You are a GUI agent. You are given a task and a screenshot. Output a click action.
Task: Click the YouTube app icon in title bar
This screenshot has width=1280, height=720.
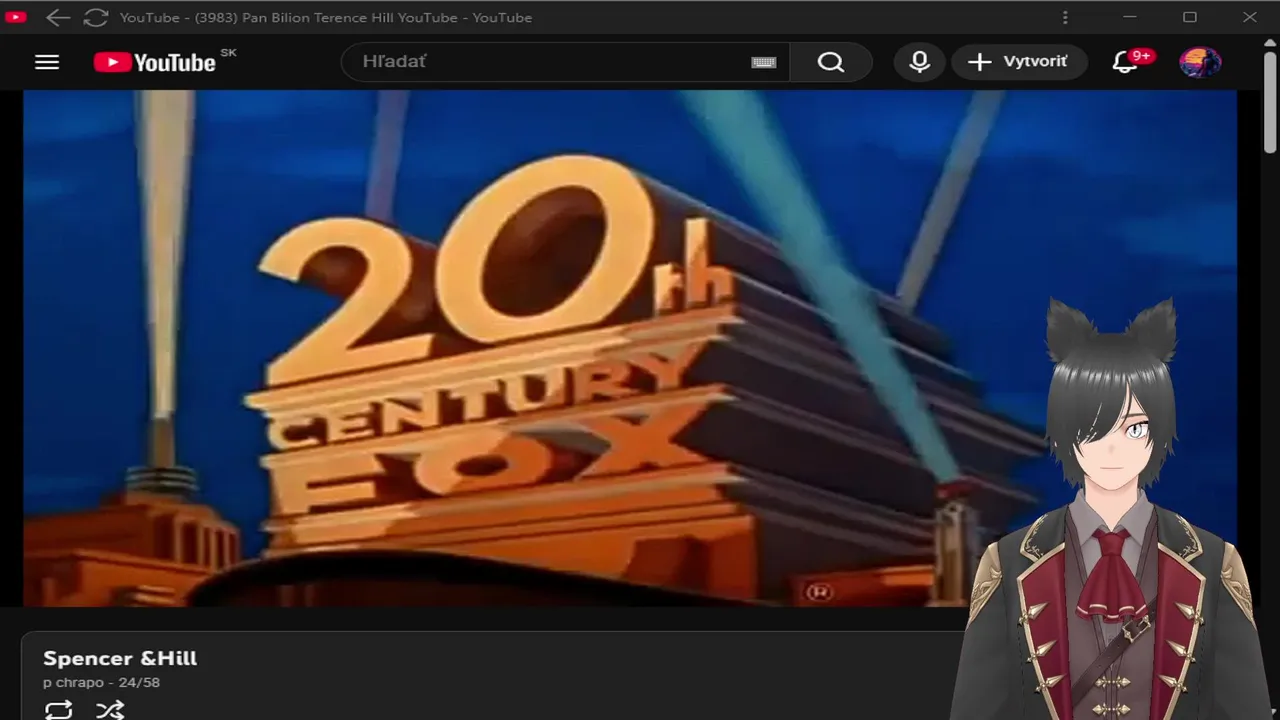point(16,17)
